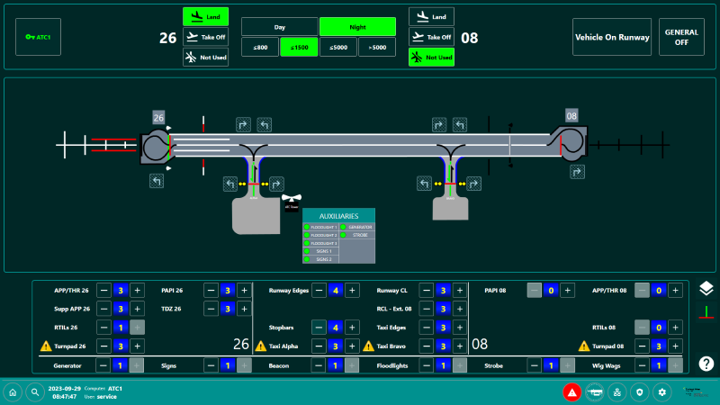Image resolution: width=720 pixels, height=405 pixels.
Task: Increase Runway Edges brightness with plus
Action: [352, 291]
